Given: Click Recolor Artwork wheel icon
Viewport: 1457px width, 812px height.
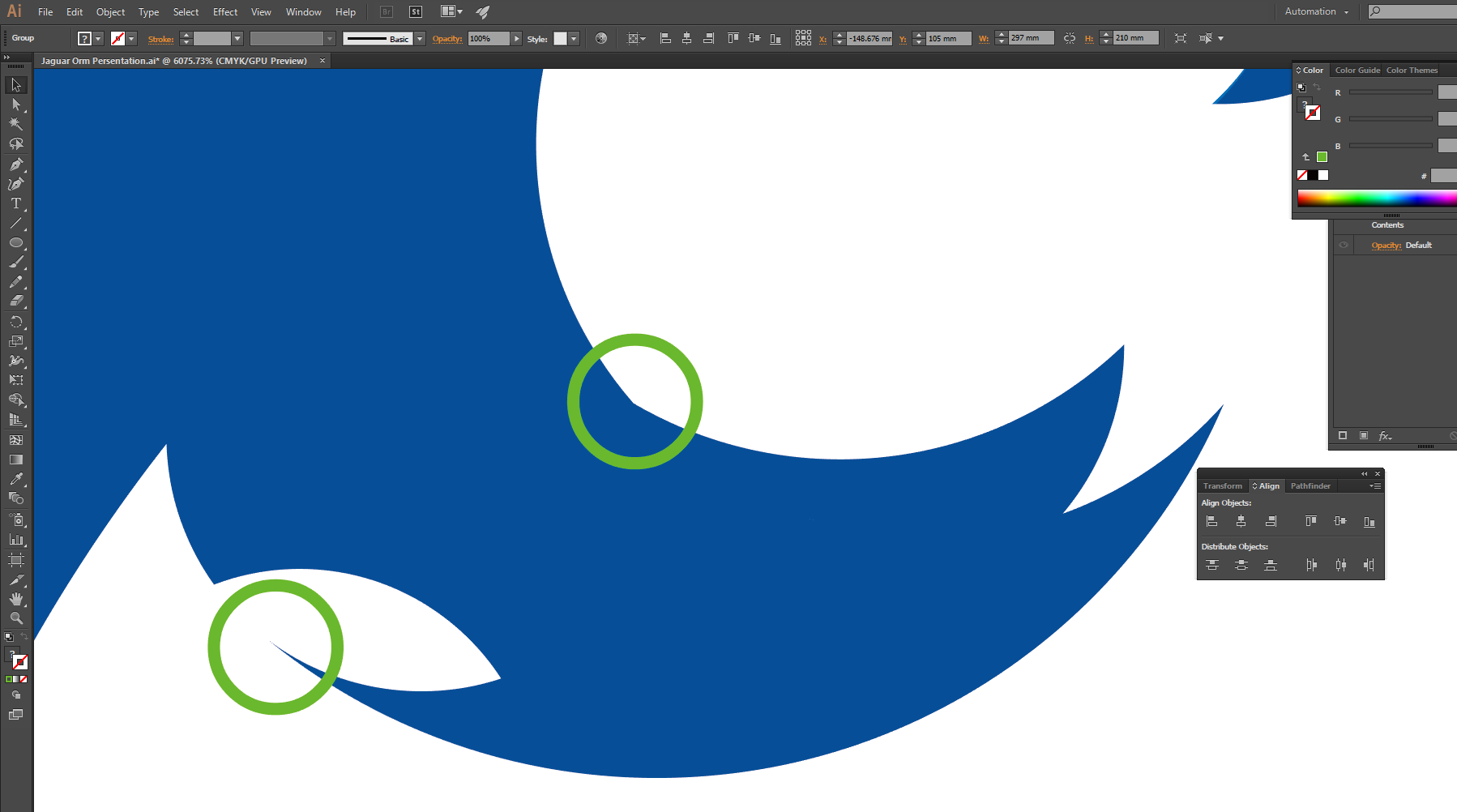Looking at the screenshot, I should [601, 38].
